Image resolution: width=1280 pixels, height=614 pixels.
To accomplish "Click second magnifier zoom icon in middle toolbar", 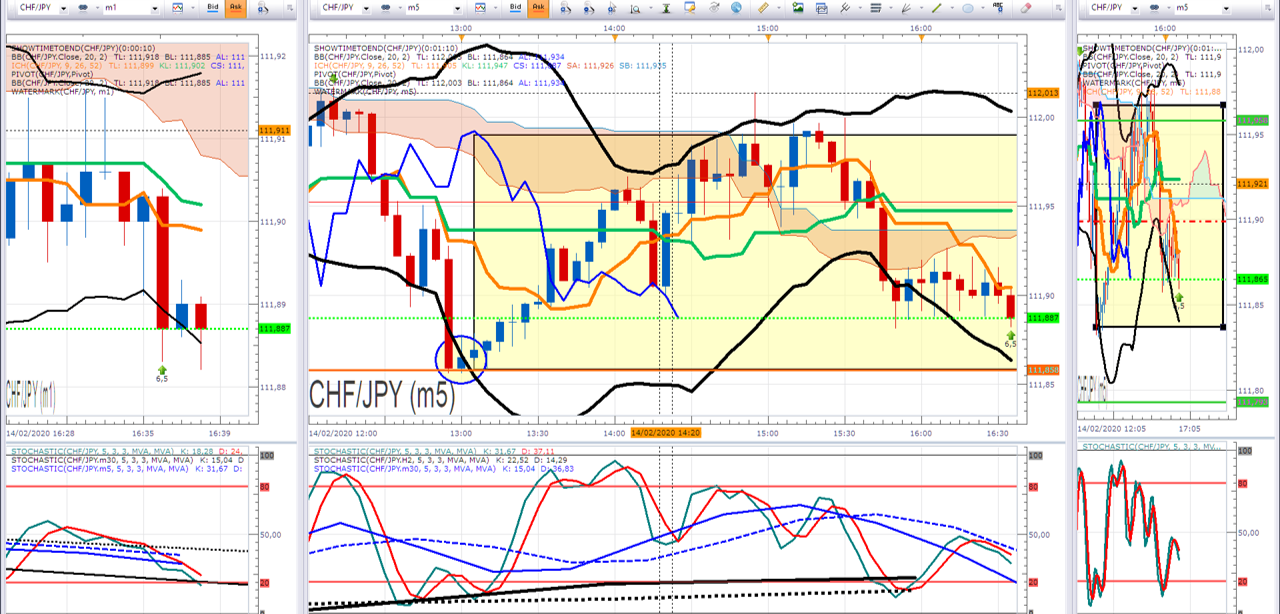I will [589, 7].
